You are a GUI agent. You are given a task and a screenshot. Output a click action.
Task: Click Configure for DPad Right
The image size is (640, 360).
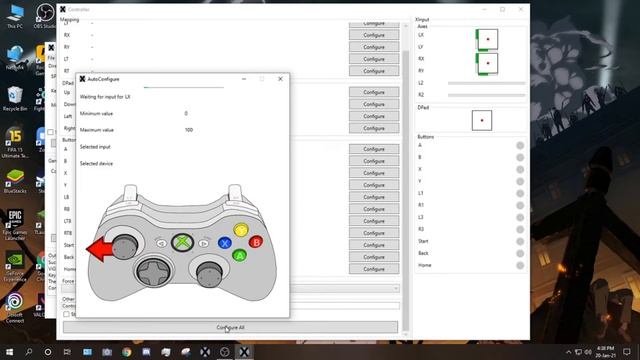point(374,128)
